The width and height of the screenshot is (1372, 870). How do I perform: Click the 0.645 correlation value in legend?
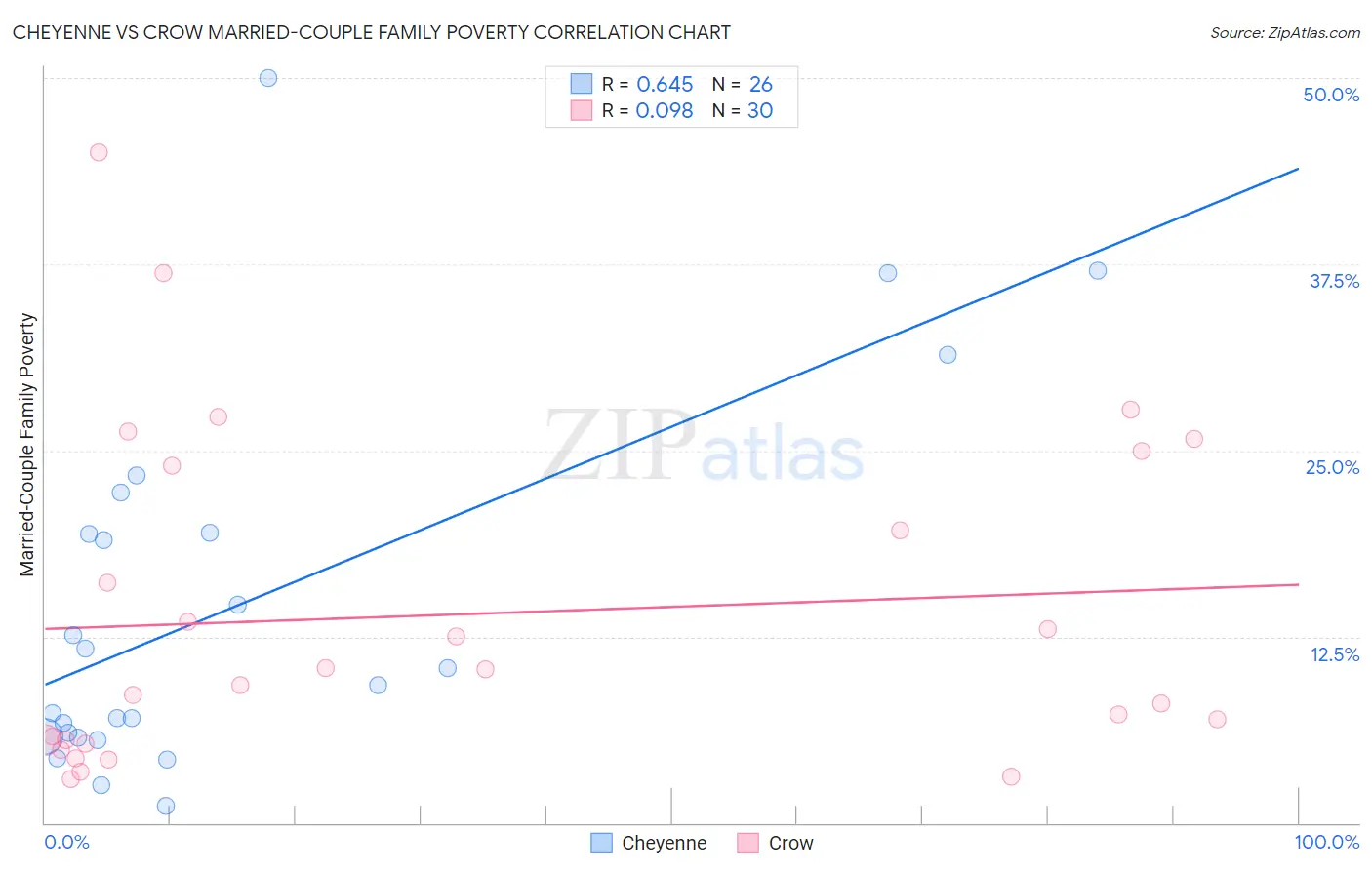pos(665,84)
